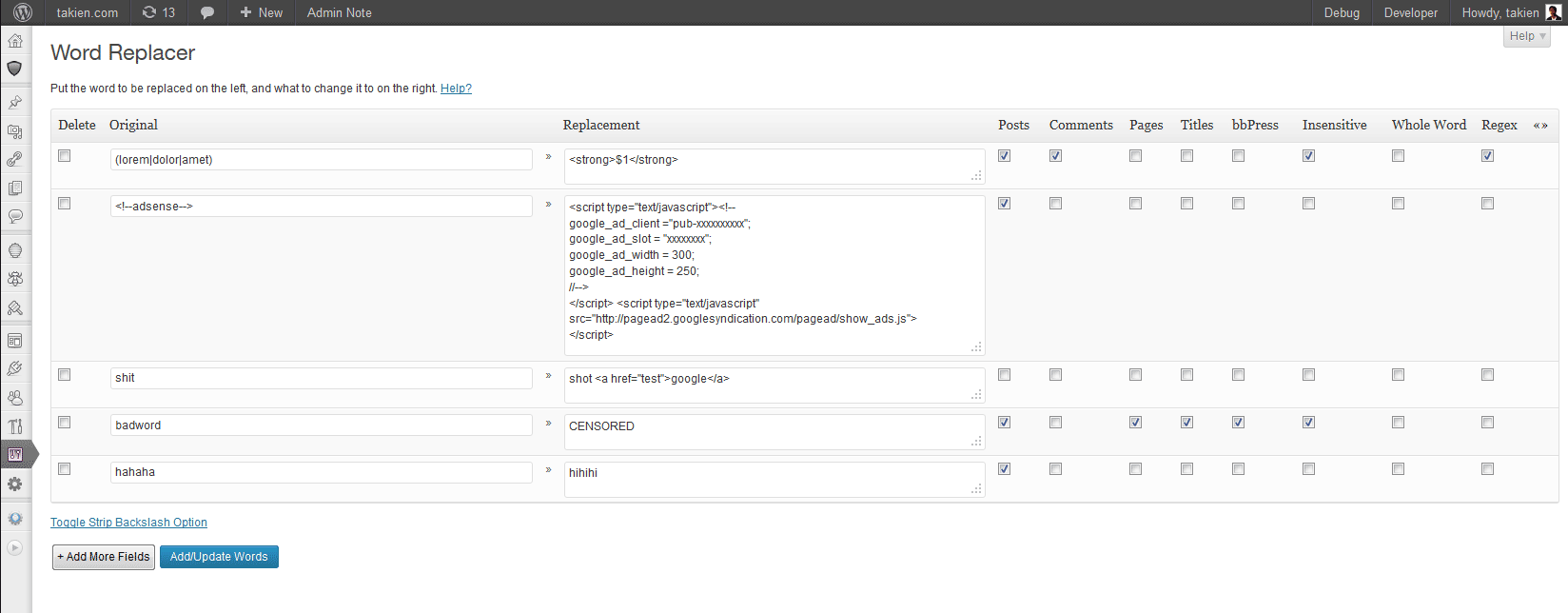Open Plugins sidebar plug icon
This screenshot has width=1568, height=613.
pos(15,368)
